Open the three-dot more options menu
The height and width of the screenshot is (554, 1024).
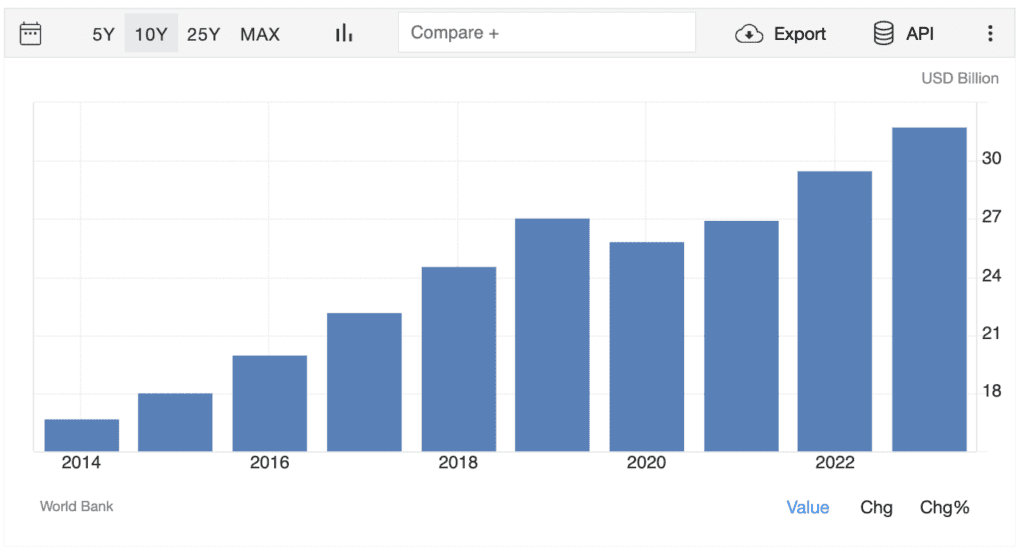point(990,33)
